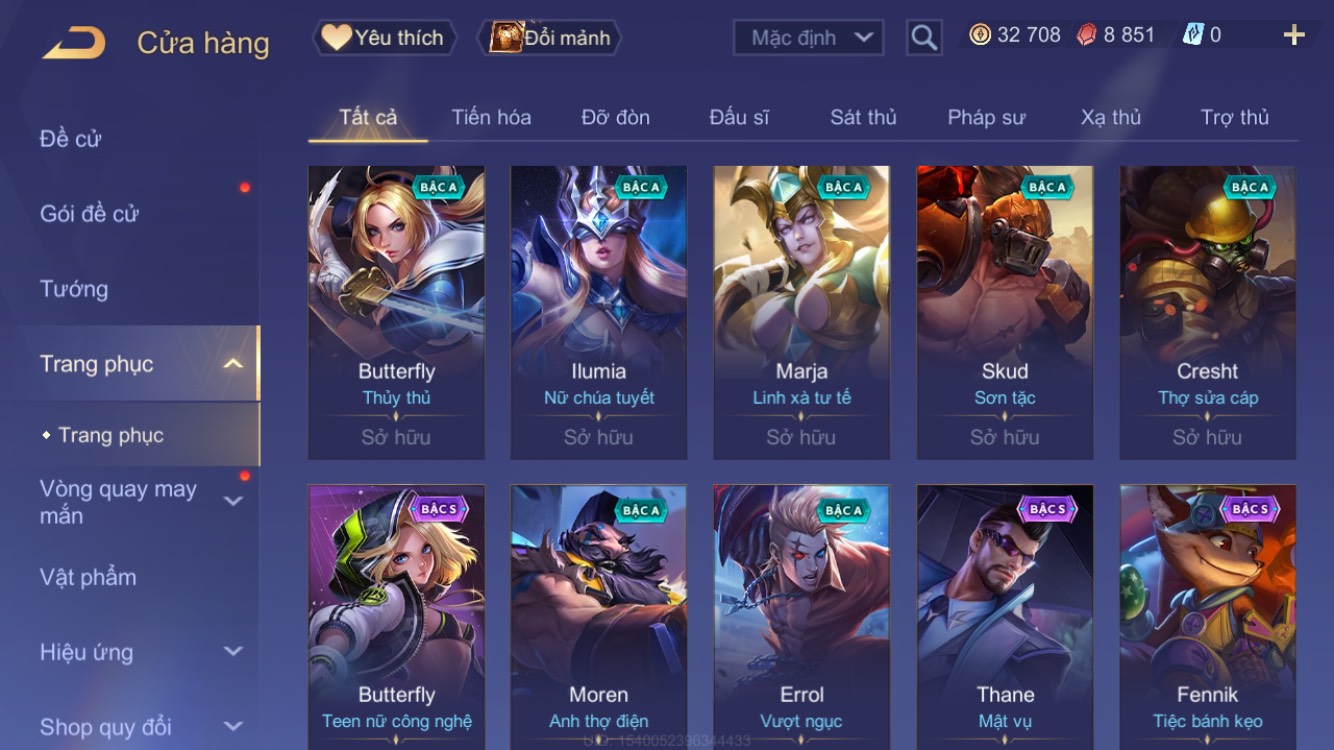The width and height of the screenshot is (1334, 750).
Task: Expand the Shop quy đổi section
Action: (233, 726)
